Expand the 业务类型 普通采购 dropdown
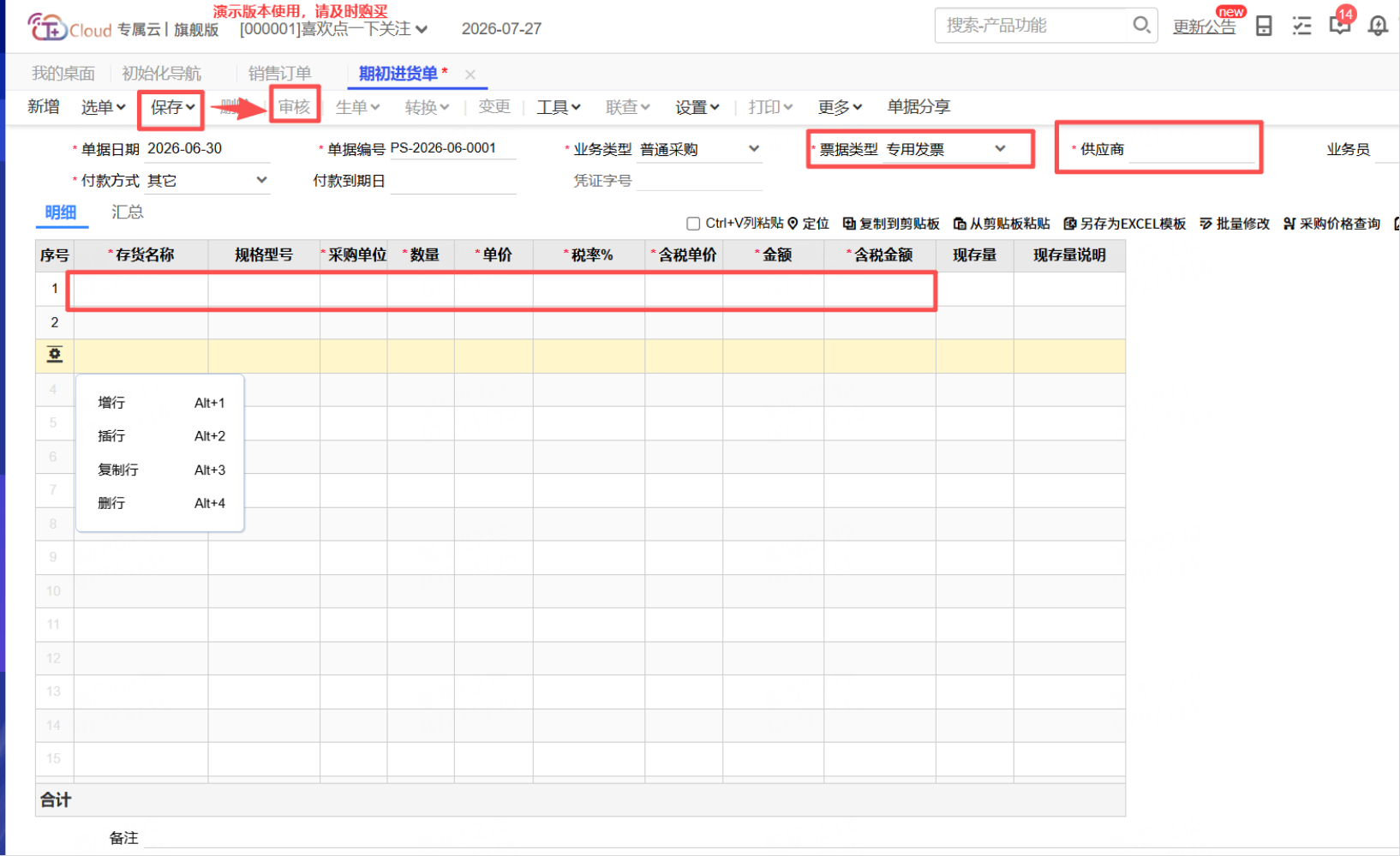 pyautogui.click(x=754, y=148)
